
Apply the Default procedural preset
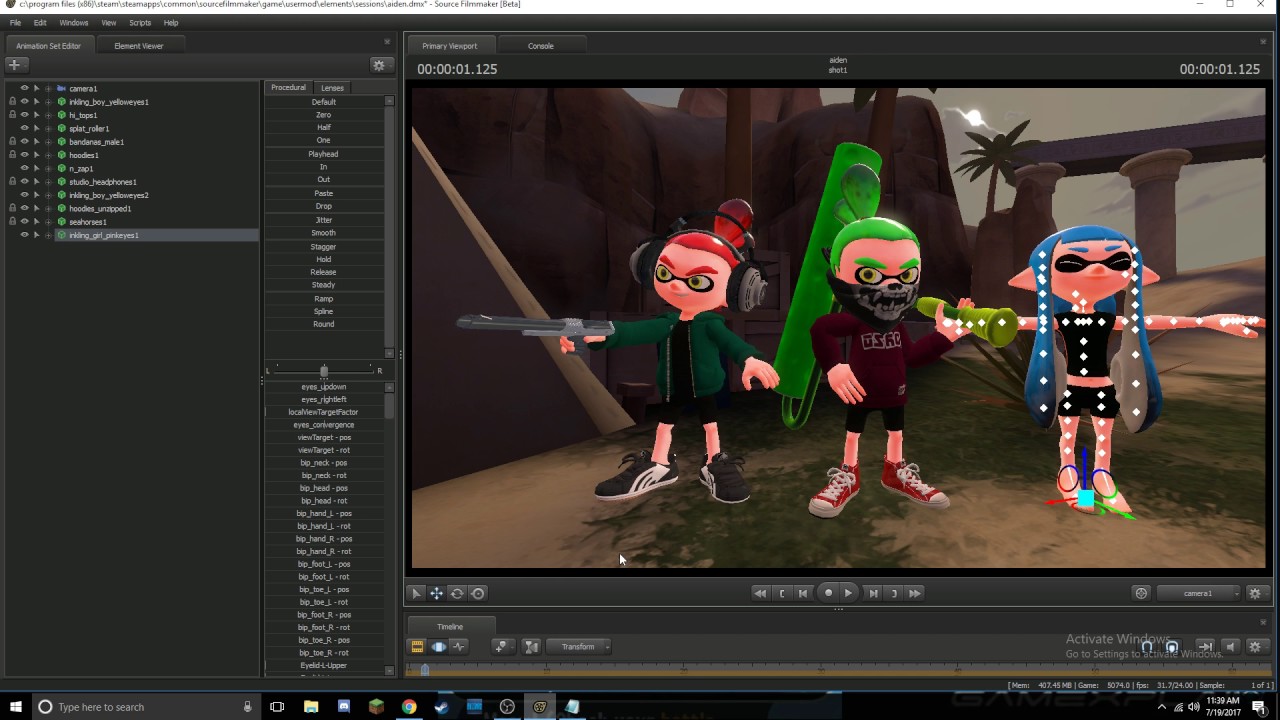(324, 102)
